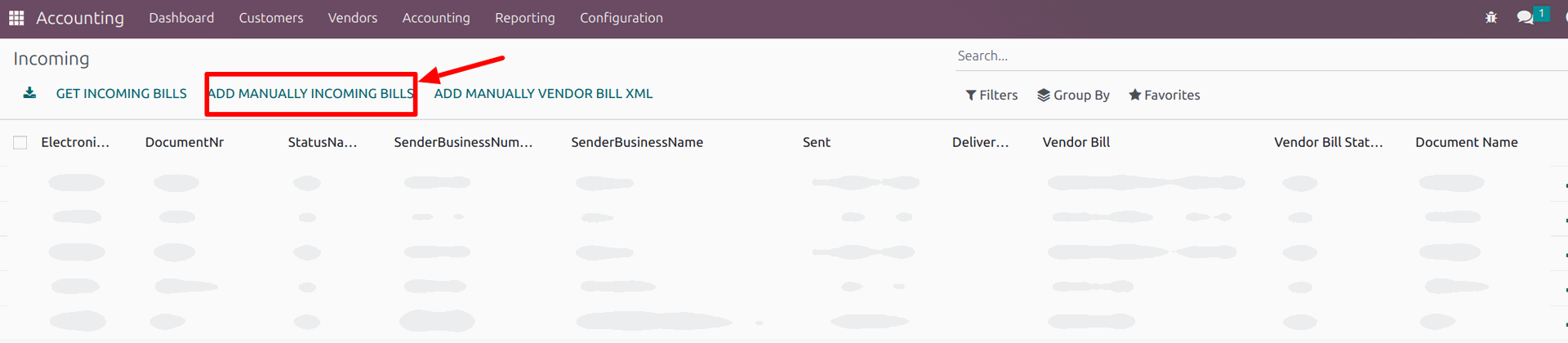Sort by SenderBusinessName column header

[637, 142]
